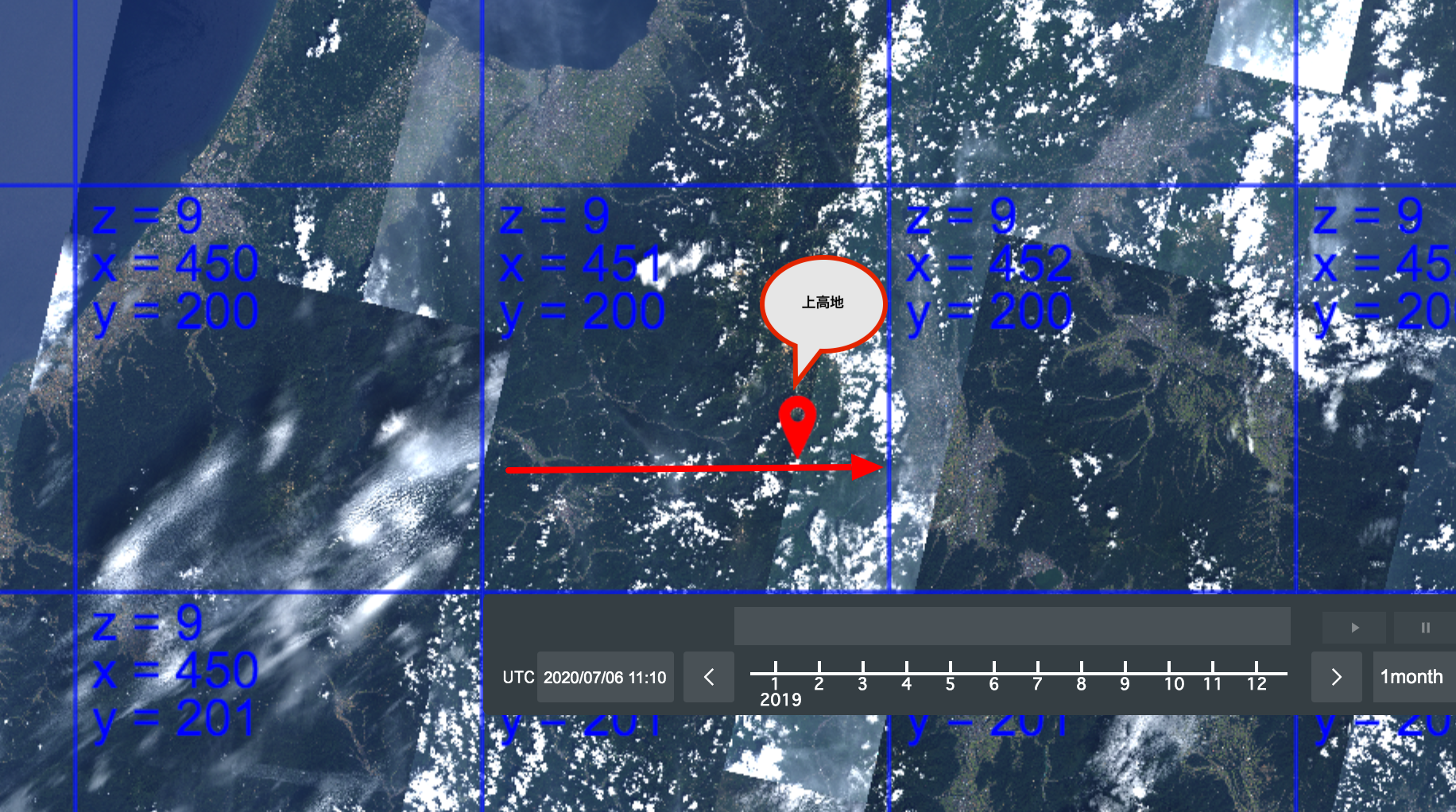Start timeline playback with the play button

tap(1354, 628)
